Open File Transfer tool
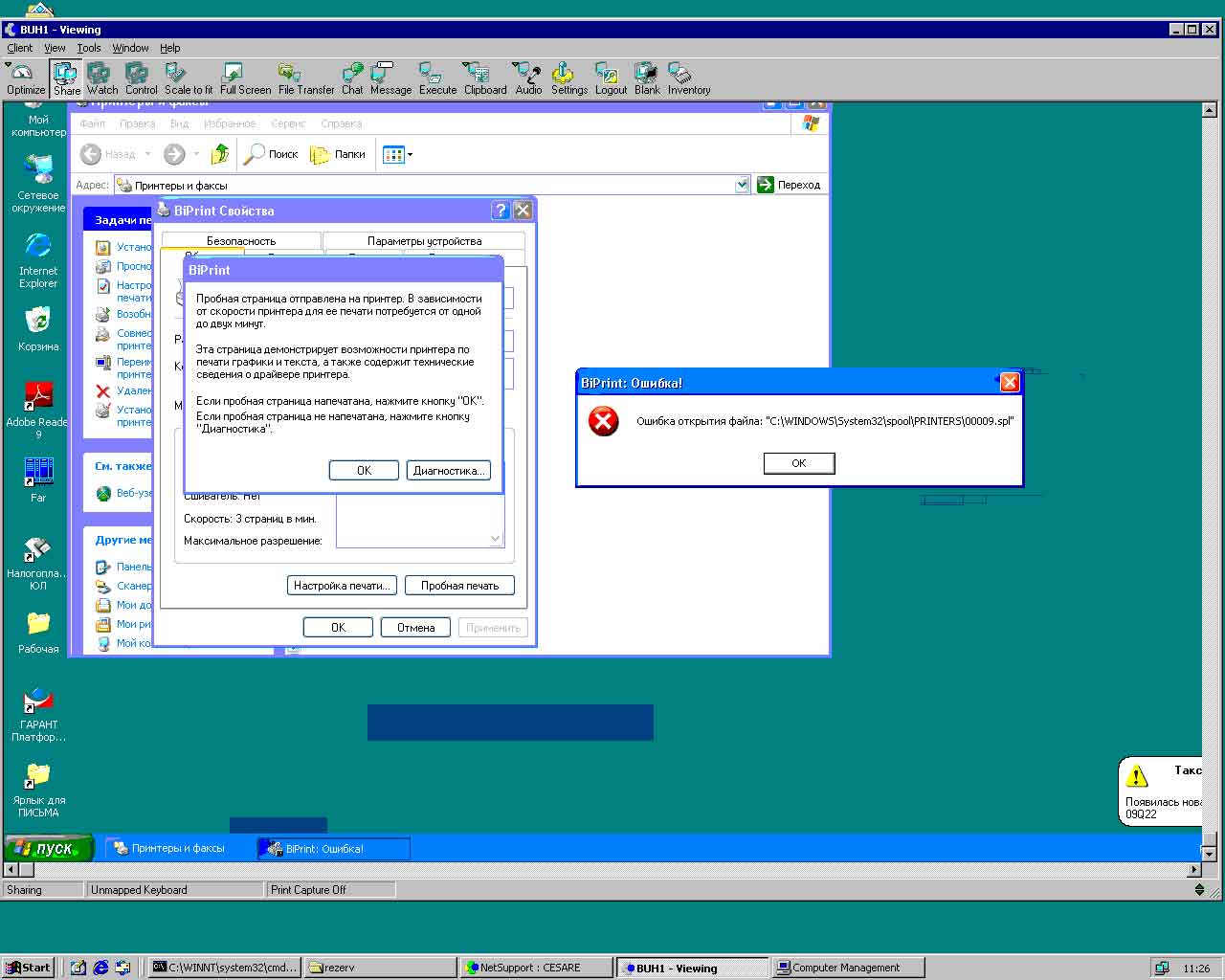This screenshot has width=1225, height=980. click(x=306, y=78)
